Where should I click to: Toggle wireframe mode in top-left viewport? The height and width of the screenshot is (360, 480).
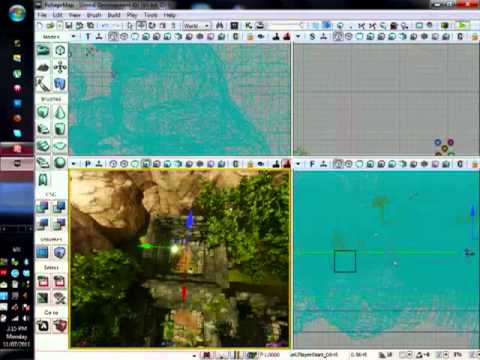point(124,36)
